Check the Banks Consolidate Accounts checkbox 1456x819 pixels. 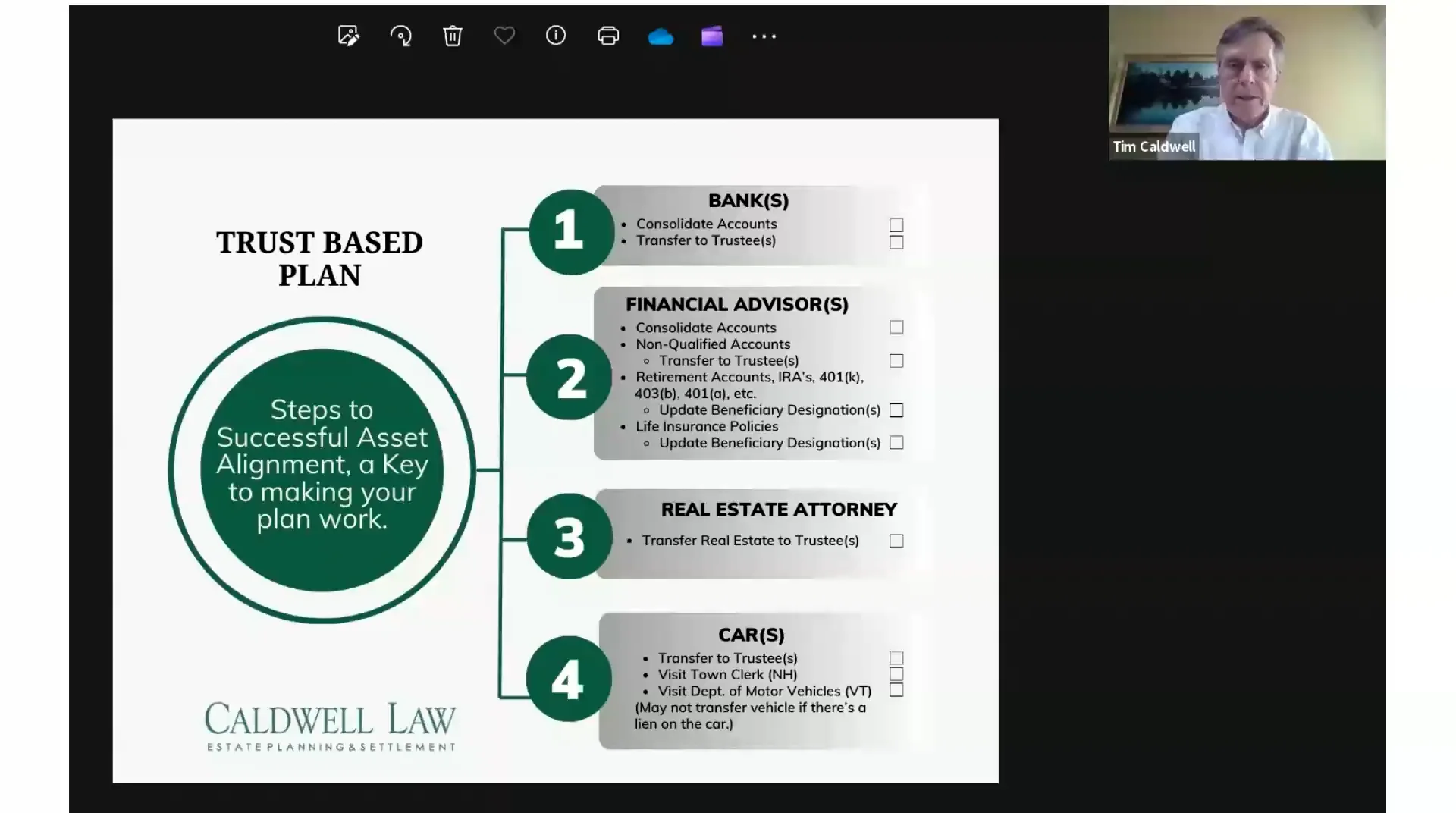pos(896,225)
